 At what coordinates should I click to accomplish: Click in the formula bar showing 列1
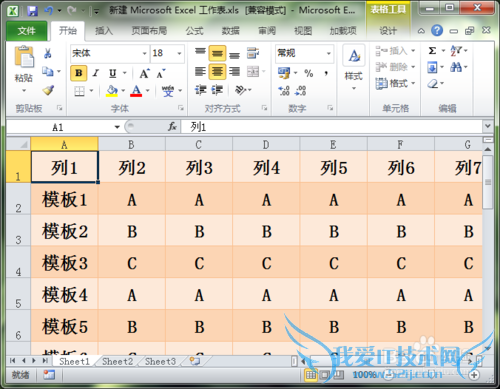pyautogui.click(x=332, y=127)
